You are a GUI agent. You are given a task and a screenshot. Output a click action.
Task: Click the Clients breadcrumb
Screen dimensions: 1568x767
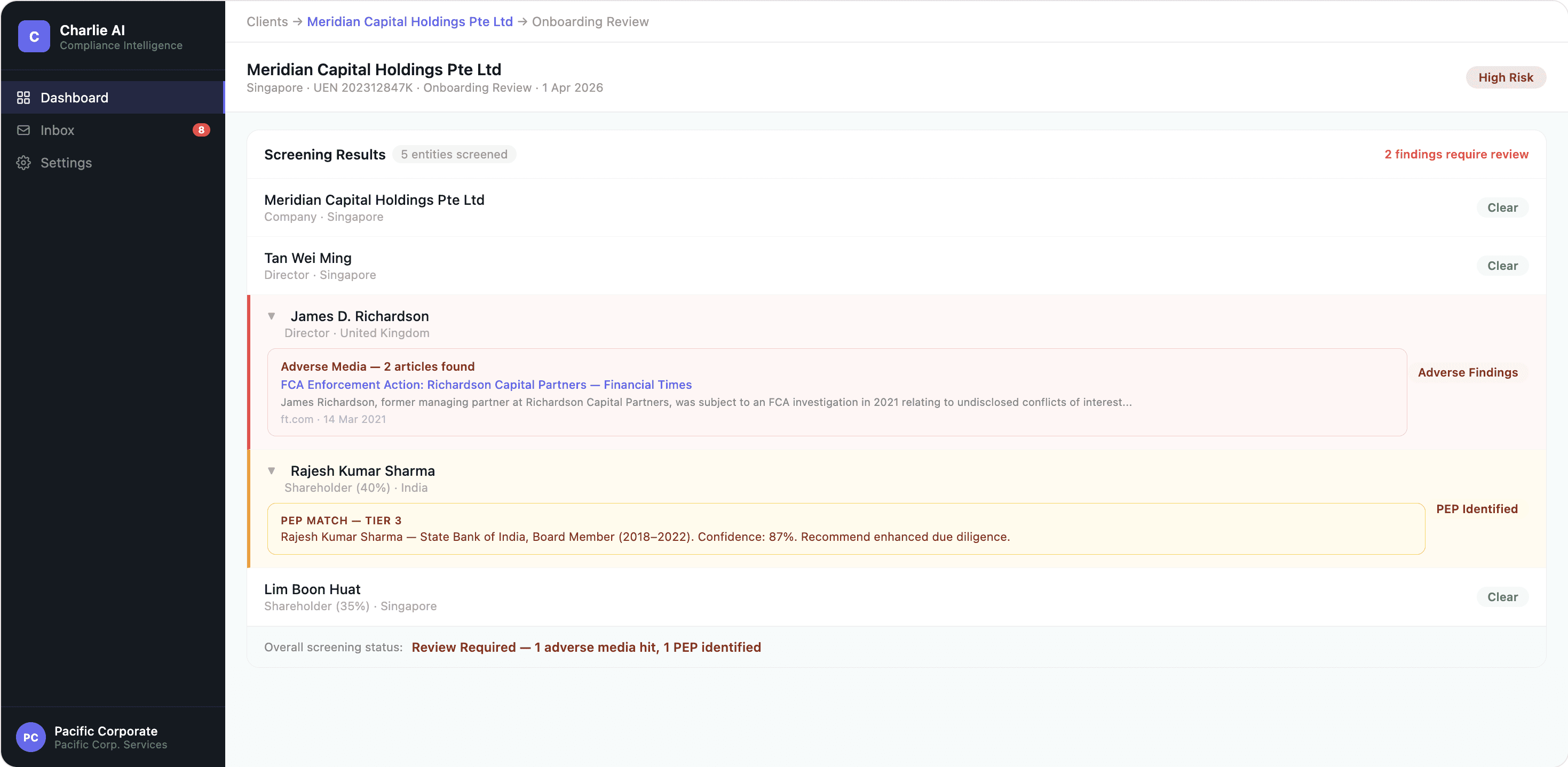(267, 21)
